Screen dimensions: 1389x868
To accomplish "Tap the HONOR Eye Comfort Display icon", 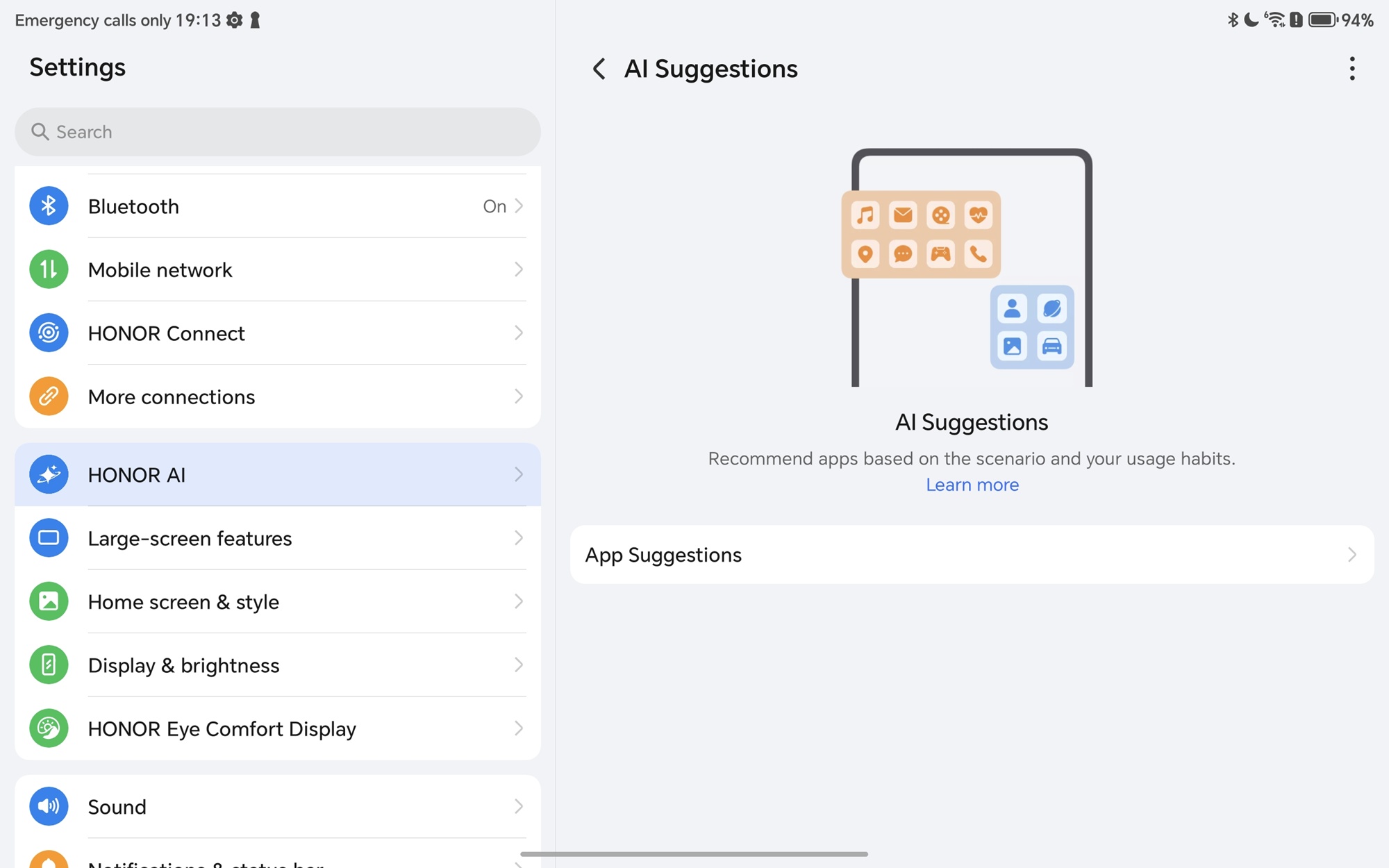I will click(49, 728).
